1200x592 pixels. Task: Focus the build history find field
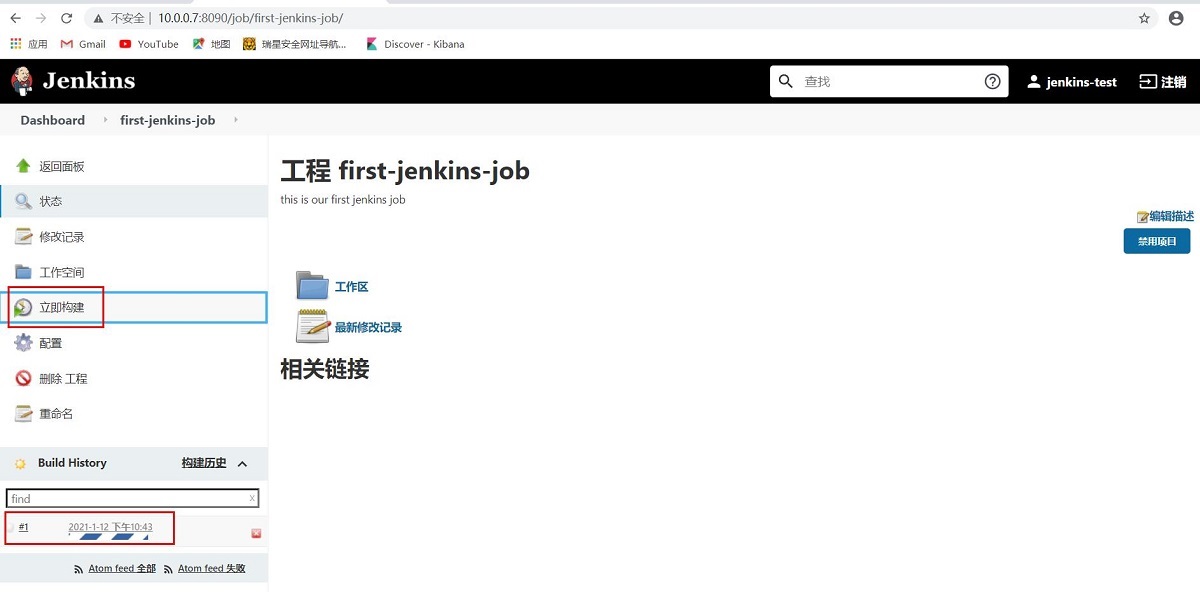click(132, 498)
